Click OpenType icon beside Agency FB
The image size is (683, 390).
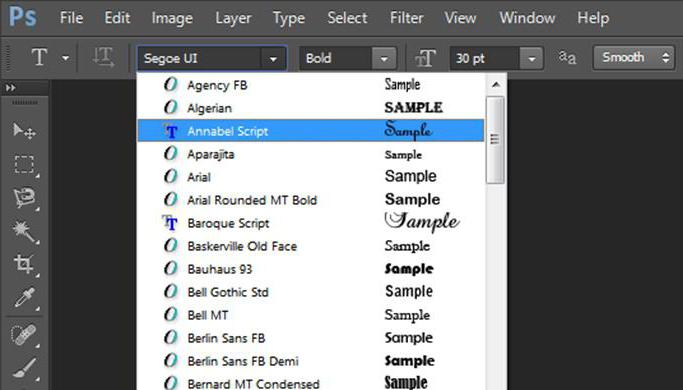[x=171, y=84]
